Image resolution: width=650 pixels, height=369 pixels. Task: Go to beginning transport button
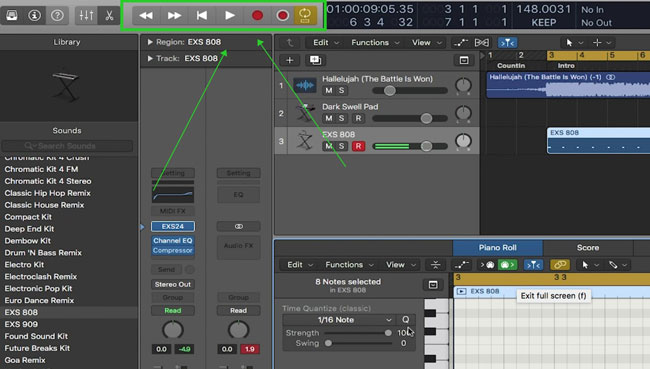click(202, 15)
